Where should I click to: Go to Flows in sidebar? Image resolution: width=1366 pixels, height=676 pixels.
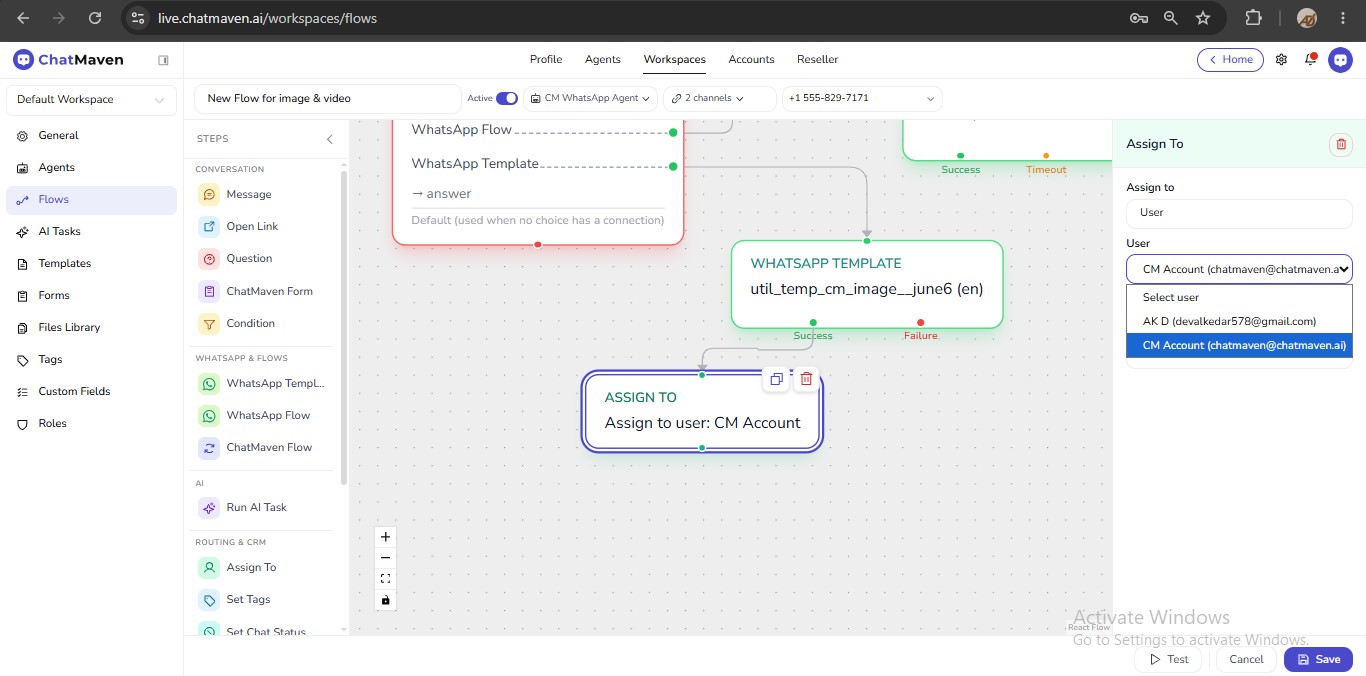(x=91, y=200)
